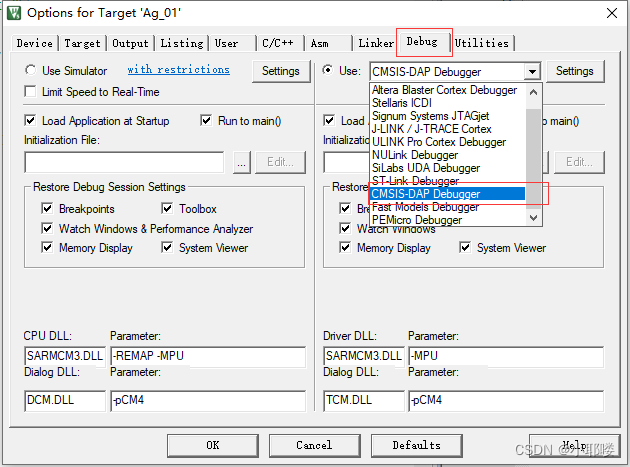Select the Use Simulator radio button
Viewport: 630px width, 467px height.
coord(31,70)
